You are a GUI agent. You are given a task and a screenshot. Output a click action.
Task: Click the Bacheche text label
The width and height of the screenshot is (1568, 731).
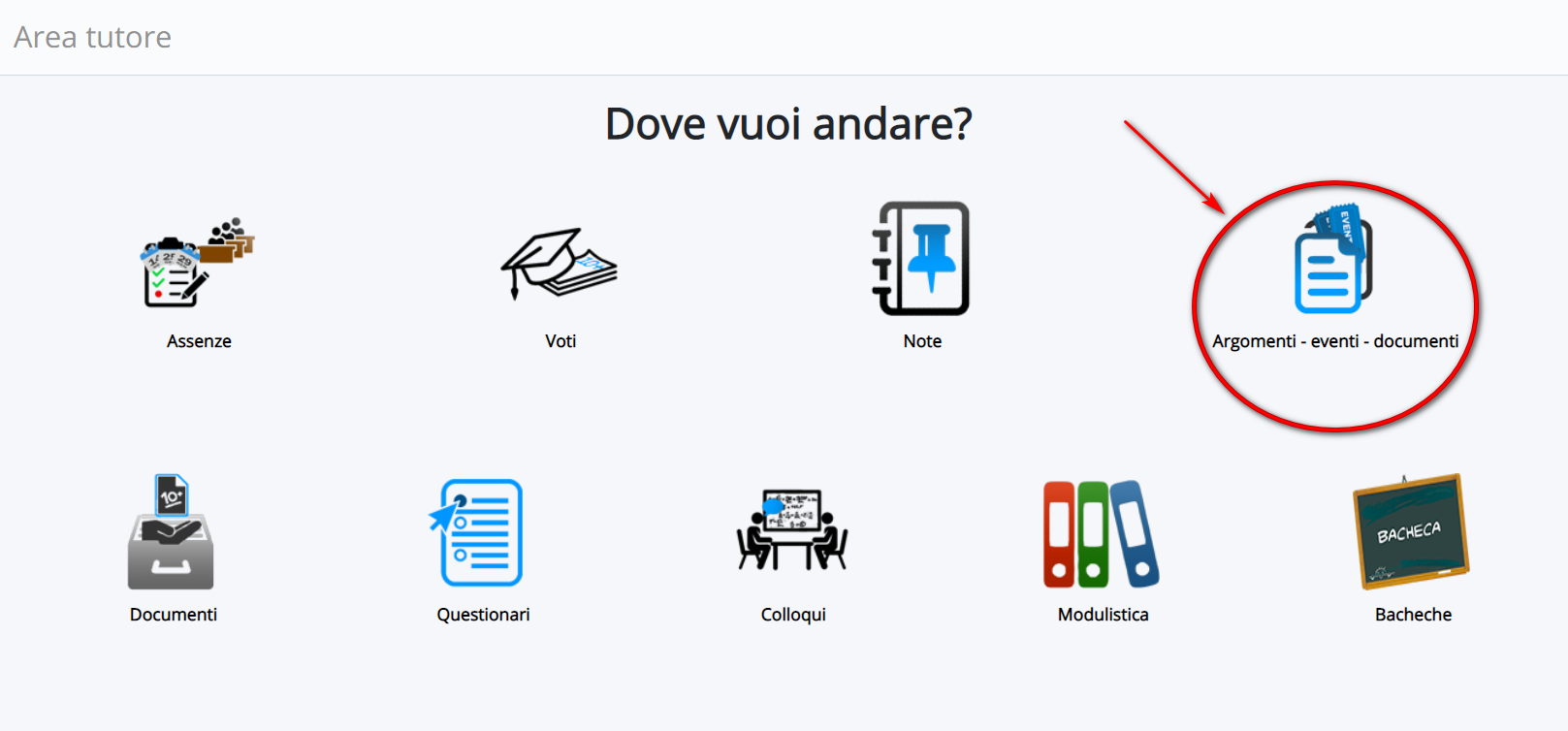[x=1413, y=615]
